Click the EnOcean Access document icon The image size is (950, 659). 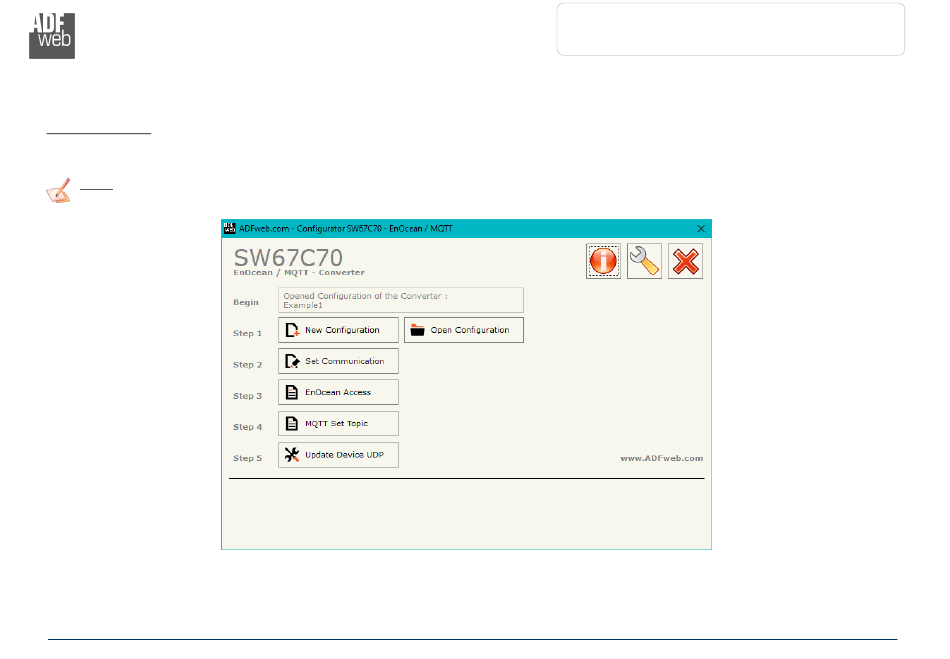tap(292, 392)
